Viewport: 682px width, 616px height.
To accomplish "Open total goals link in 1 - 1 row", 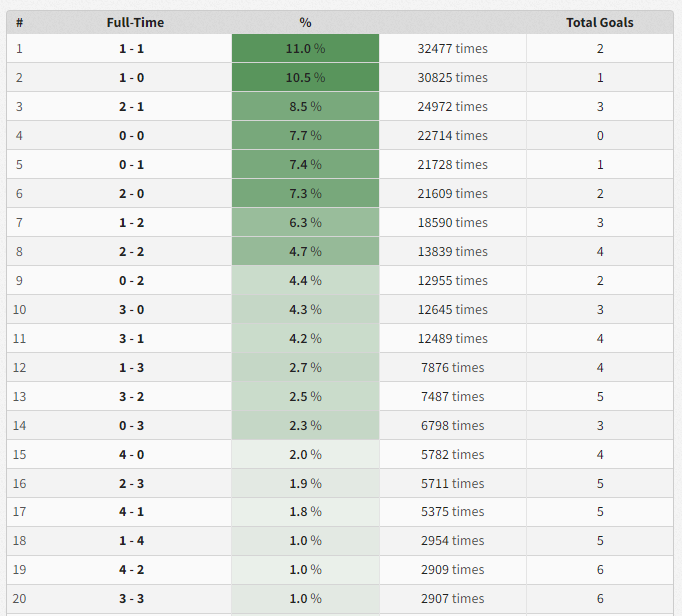I will pos(600,48).
